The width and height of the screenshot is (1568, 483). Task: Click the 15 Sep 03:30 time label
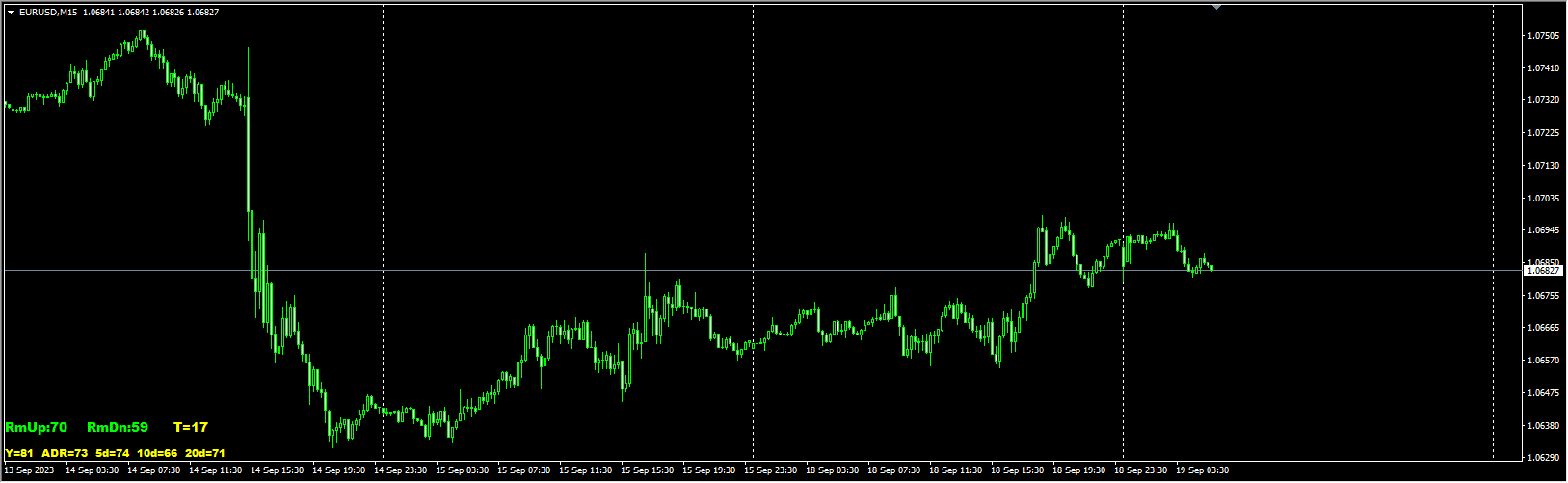click(x=464, y=471)
